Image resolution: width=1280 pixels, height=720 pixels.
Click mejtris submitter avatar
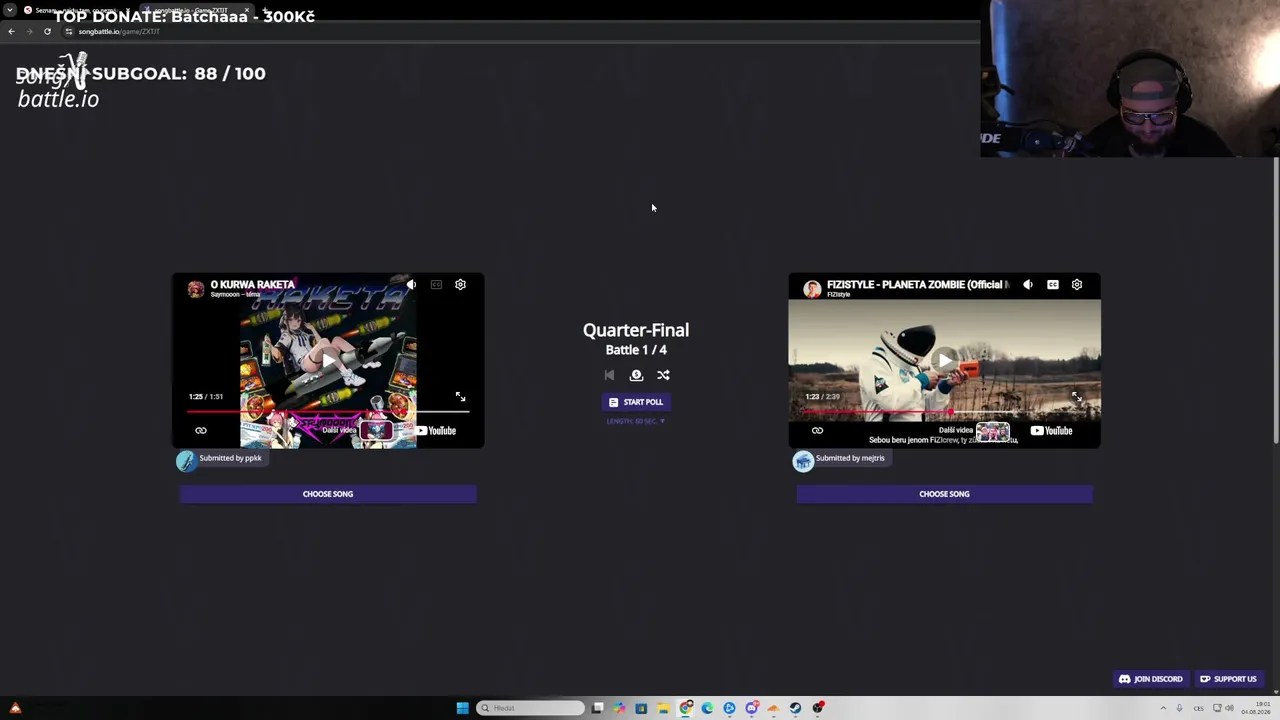tap(803, 461)
